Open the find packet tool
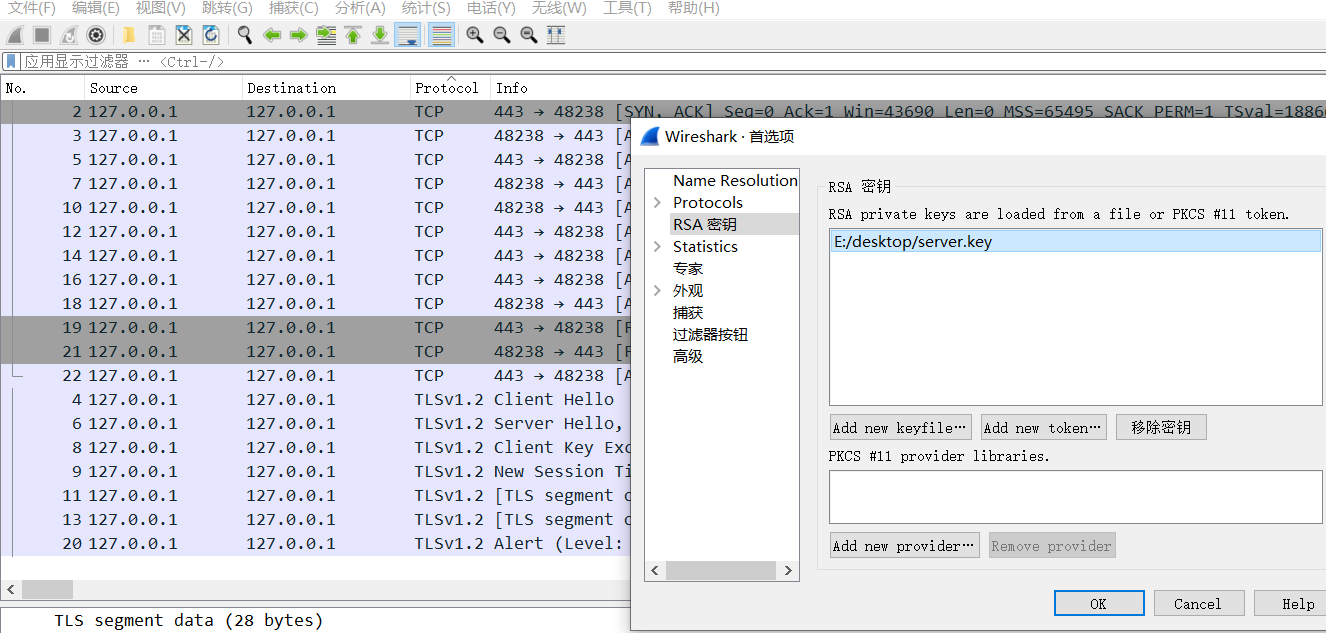This screenshot has height=633, width=1326. [x=243, y=35]
